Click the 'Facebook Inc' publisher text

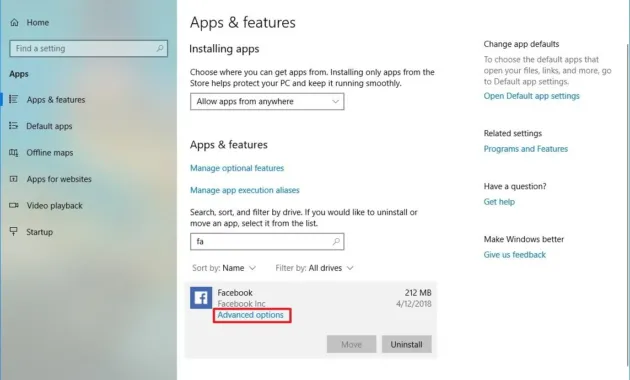tap(241, 304)
